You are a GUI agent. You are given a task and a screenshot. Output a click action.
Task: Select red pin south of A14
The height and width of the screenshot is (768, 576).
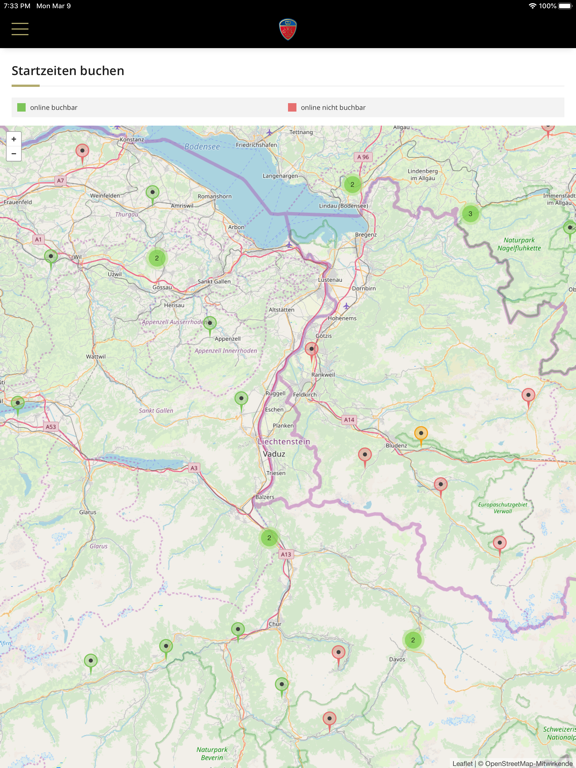[364, 457]
